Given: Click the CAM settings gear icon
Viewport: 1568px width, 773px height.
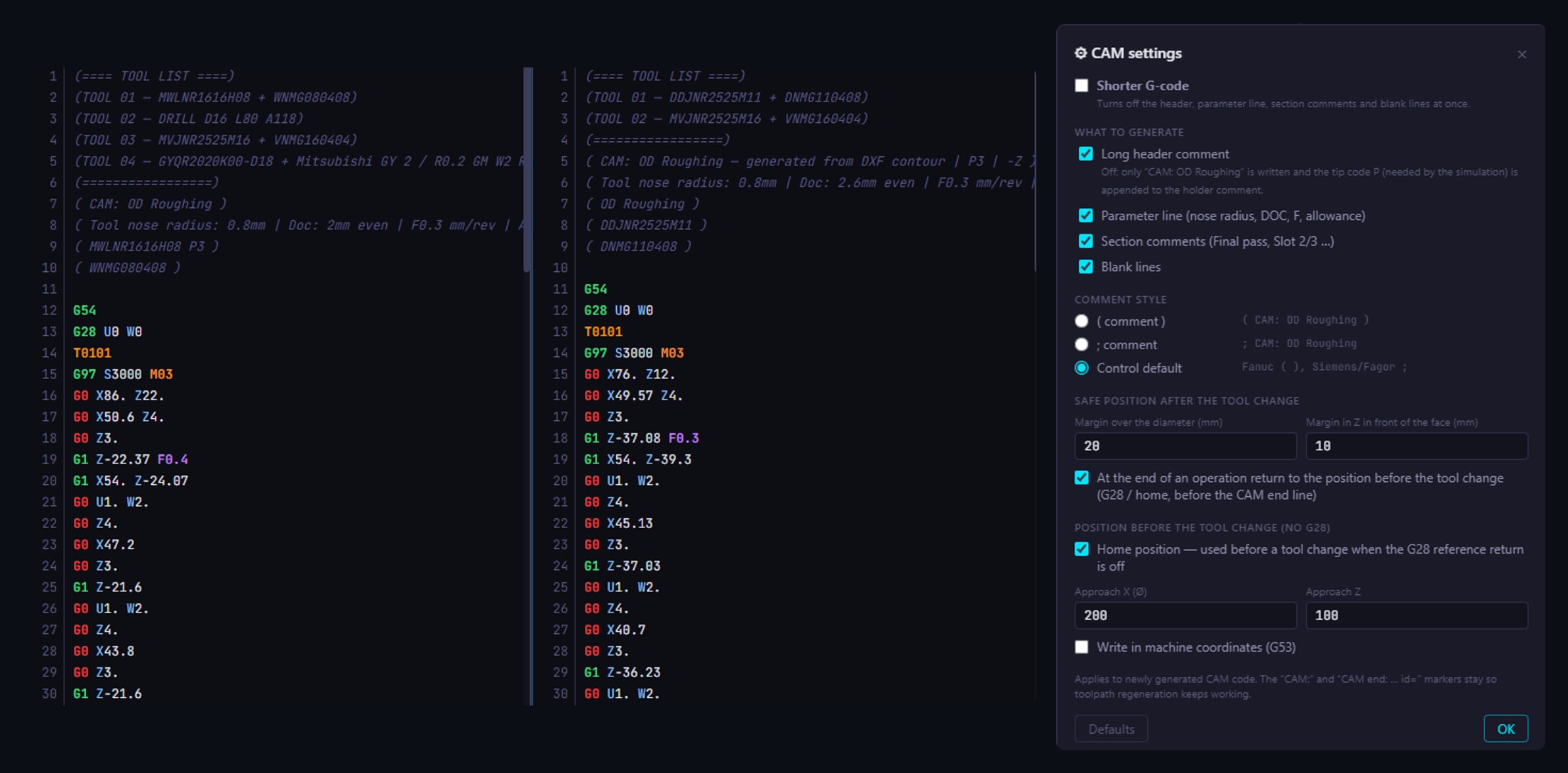Looking at the screenshot, I should click(1080, 53).
